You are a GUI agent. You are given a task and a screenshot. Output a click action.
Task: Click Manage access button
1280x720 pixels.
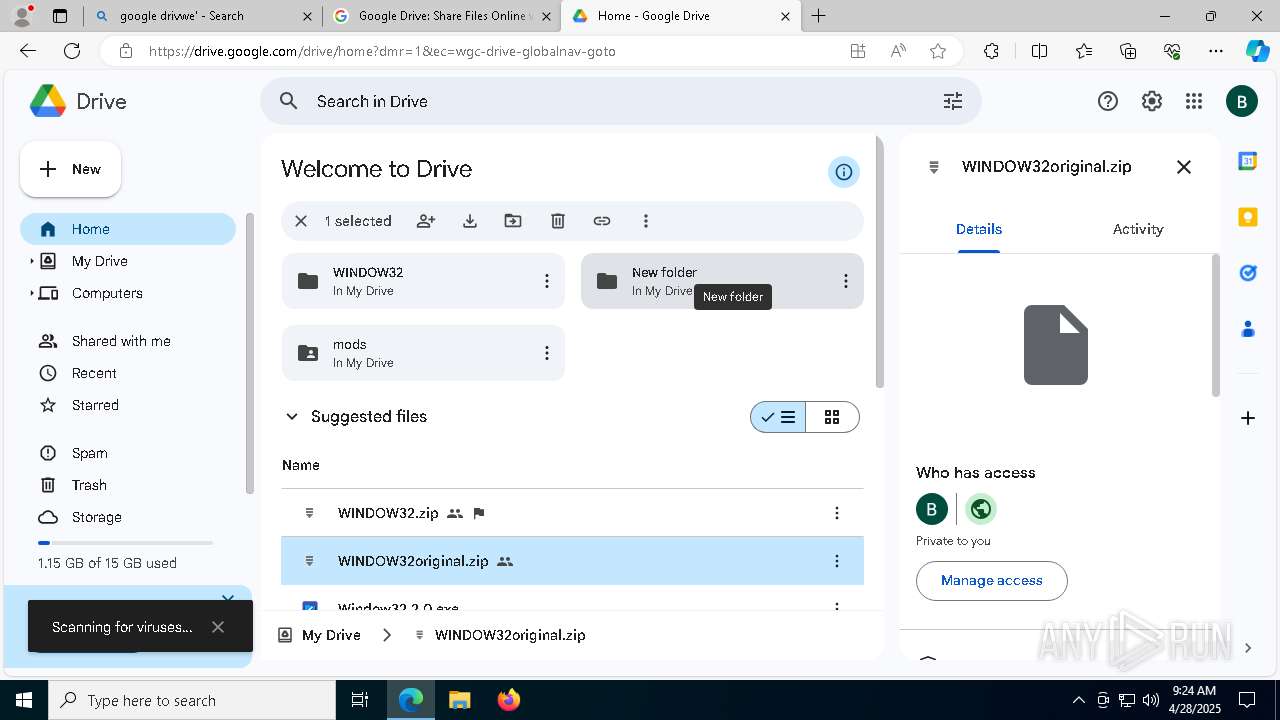tap(991, 581)
